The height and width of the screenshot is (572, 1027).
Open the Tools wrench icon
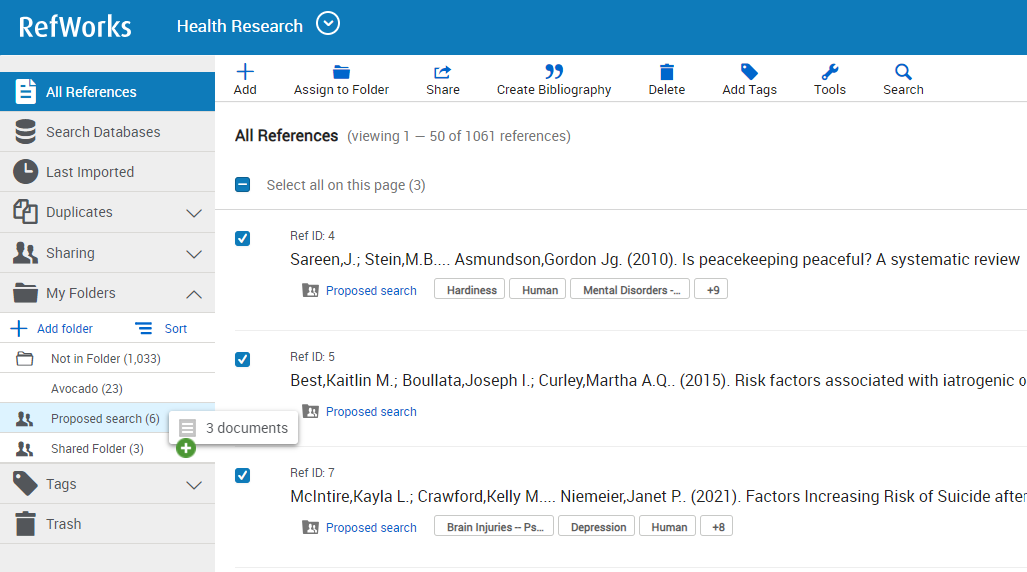pos(830,71)
